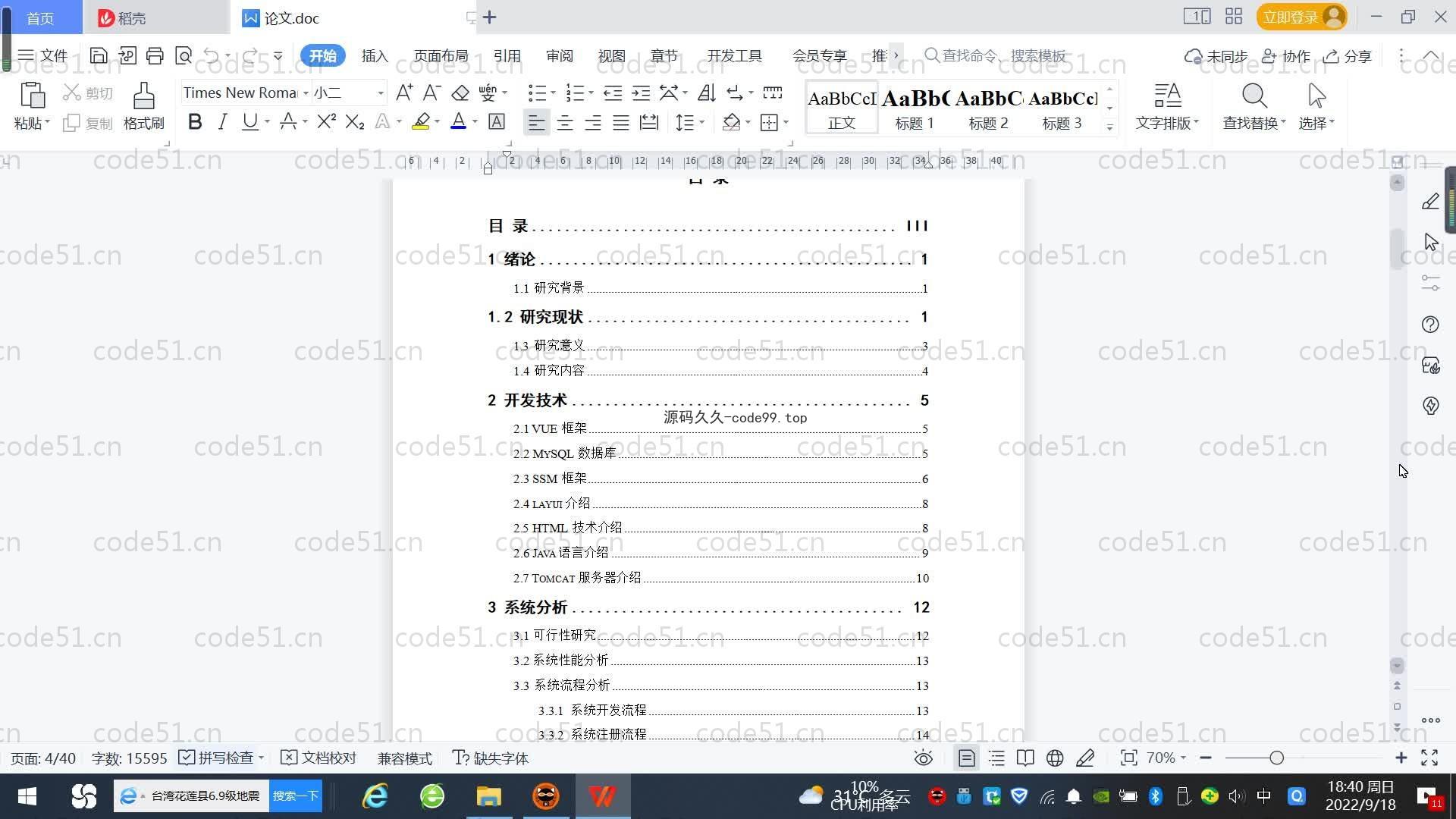
Task: Open Print Preview icon
Action: click(184, 55)
